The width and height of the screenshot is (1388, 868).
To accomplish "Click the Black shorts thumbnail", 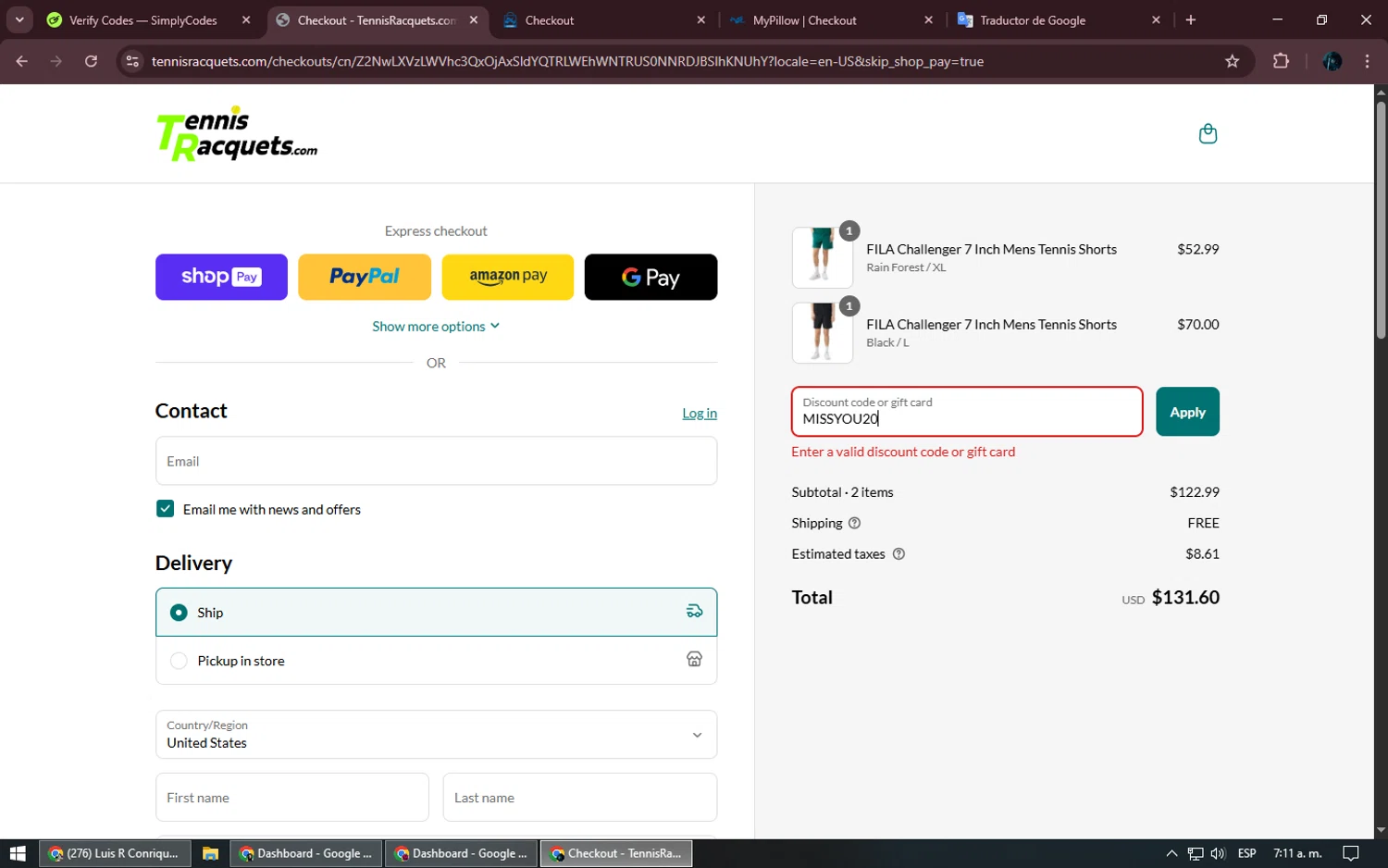I will tap(823, 332).
